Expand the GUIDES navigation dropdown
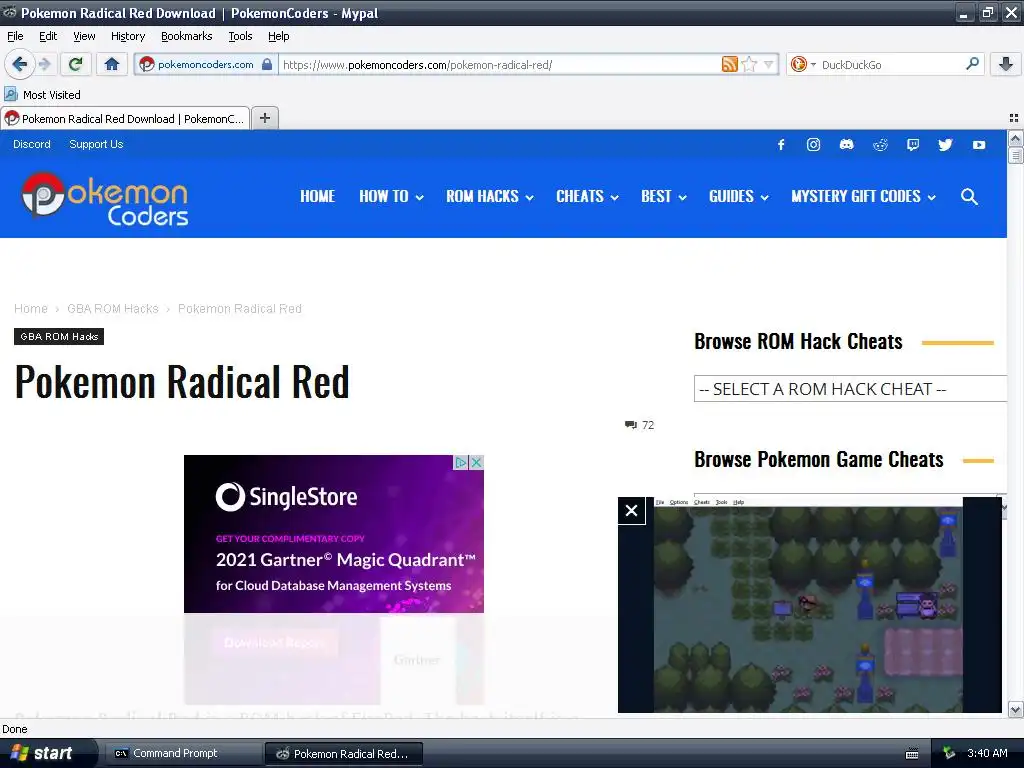Viewport: 1024px width, 768px height. point(739,197)
